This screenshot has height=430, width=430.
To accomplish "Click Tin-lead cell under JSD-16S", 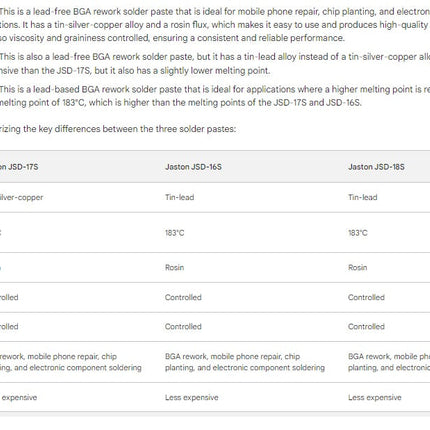I will (x=179, y=197).
